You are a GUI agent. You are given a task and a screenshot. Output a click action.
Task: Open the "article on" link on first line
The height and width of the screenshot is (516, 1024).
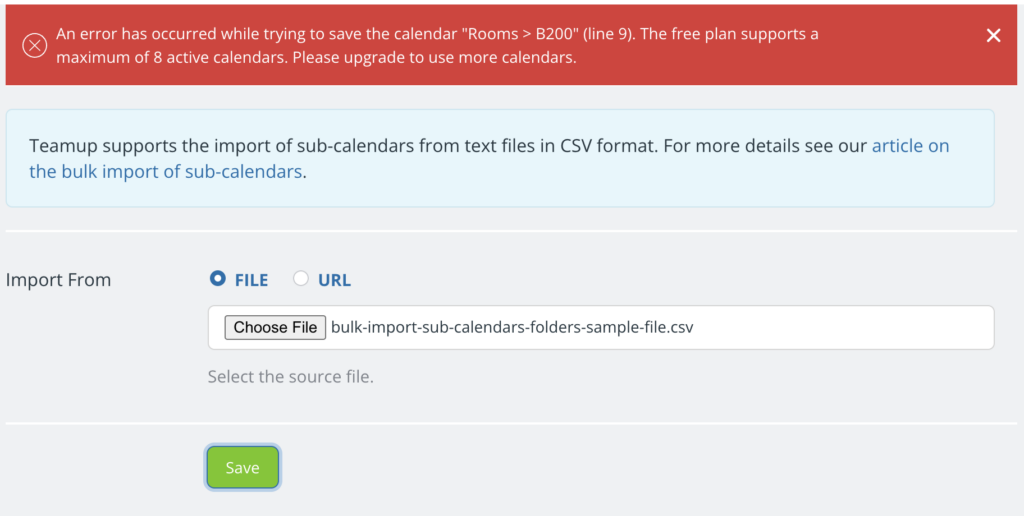click(x=910, y=146)
